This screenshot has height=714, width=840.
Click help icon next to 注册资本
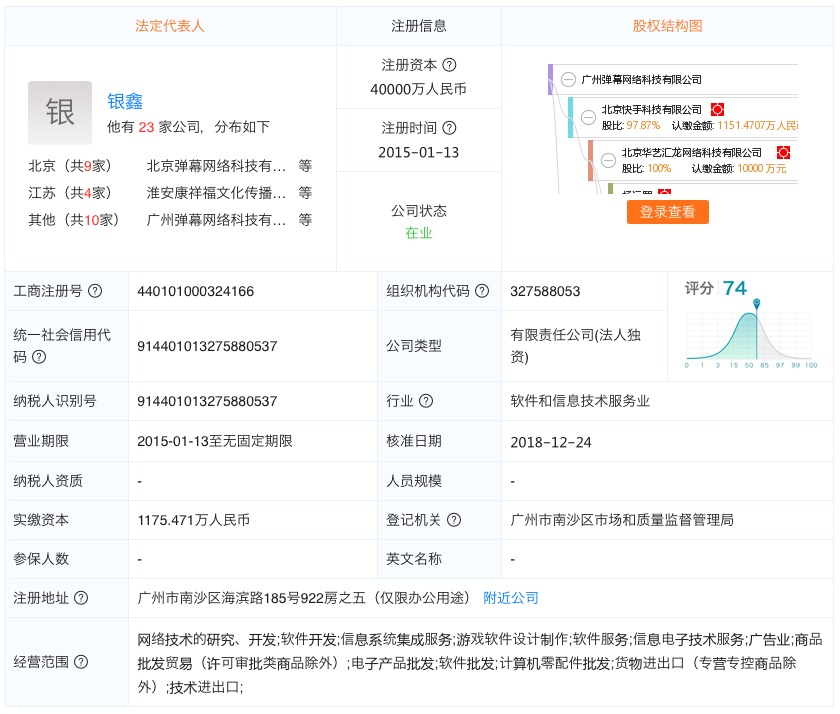click(449, 65)
